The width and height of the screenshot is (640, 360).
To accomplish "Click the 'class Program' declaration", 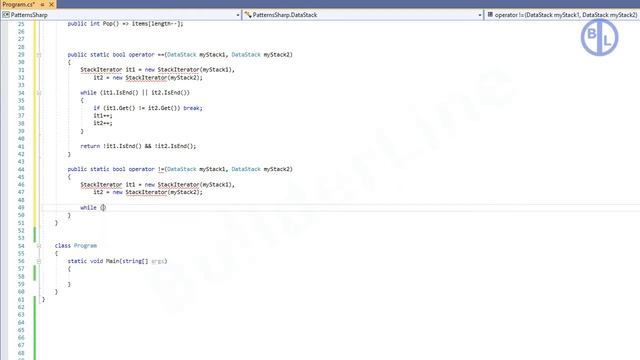I will [76, 246].
